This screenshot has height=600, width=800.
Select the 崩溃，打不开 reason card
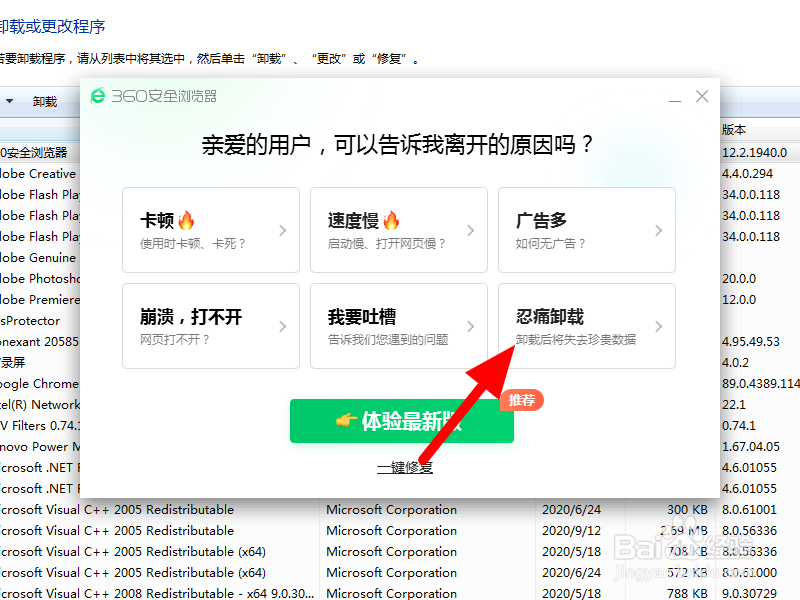coord(211,326)
